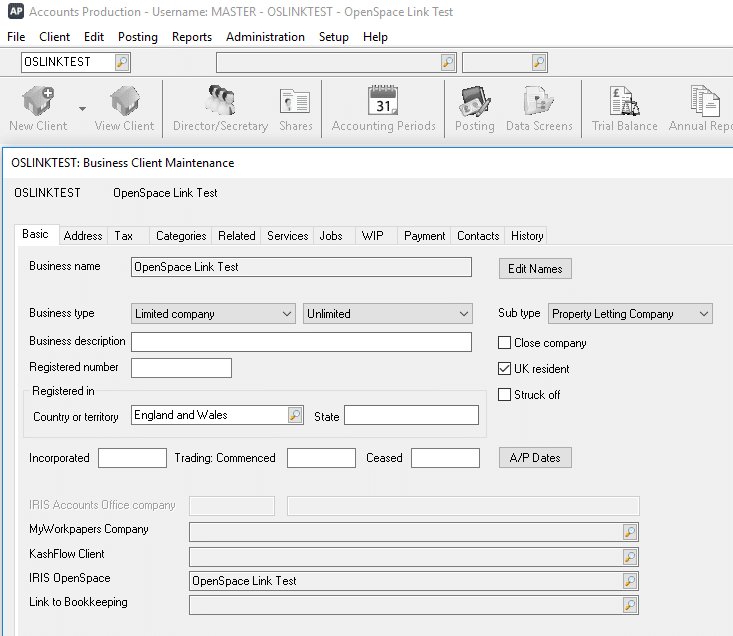Click the Ceased date field
The image size is (733, 636).
[445, 458]
